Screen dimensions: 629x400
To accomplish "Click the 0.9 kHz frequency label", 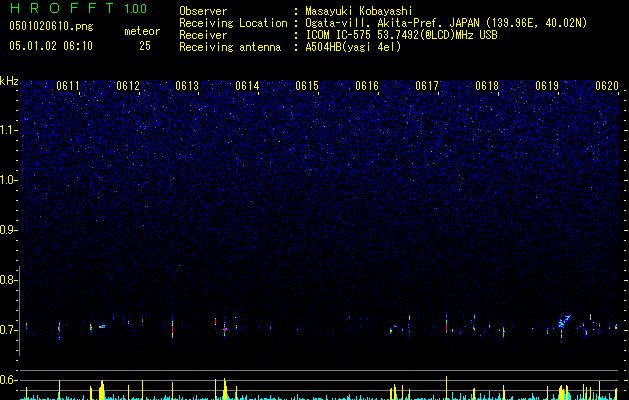I will tap(7, 230).
